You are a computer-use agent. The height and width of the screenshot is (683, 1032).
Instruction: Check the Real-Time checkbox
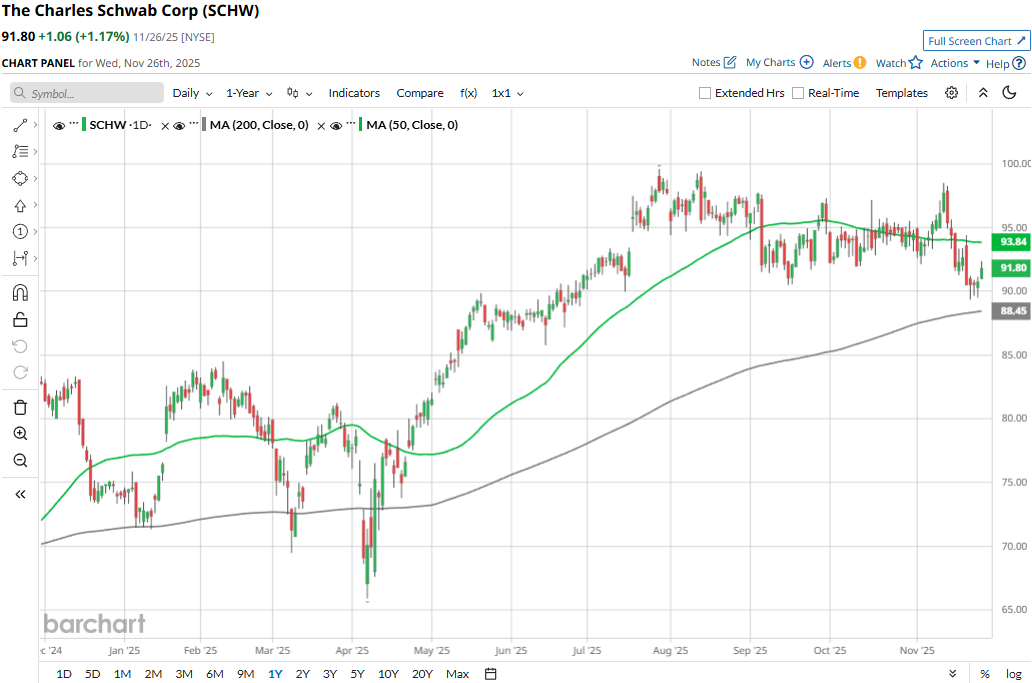[x=798, y=93]
